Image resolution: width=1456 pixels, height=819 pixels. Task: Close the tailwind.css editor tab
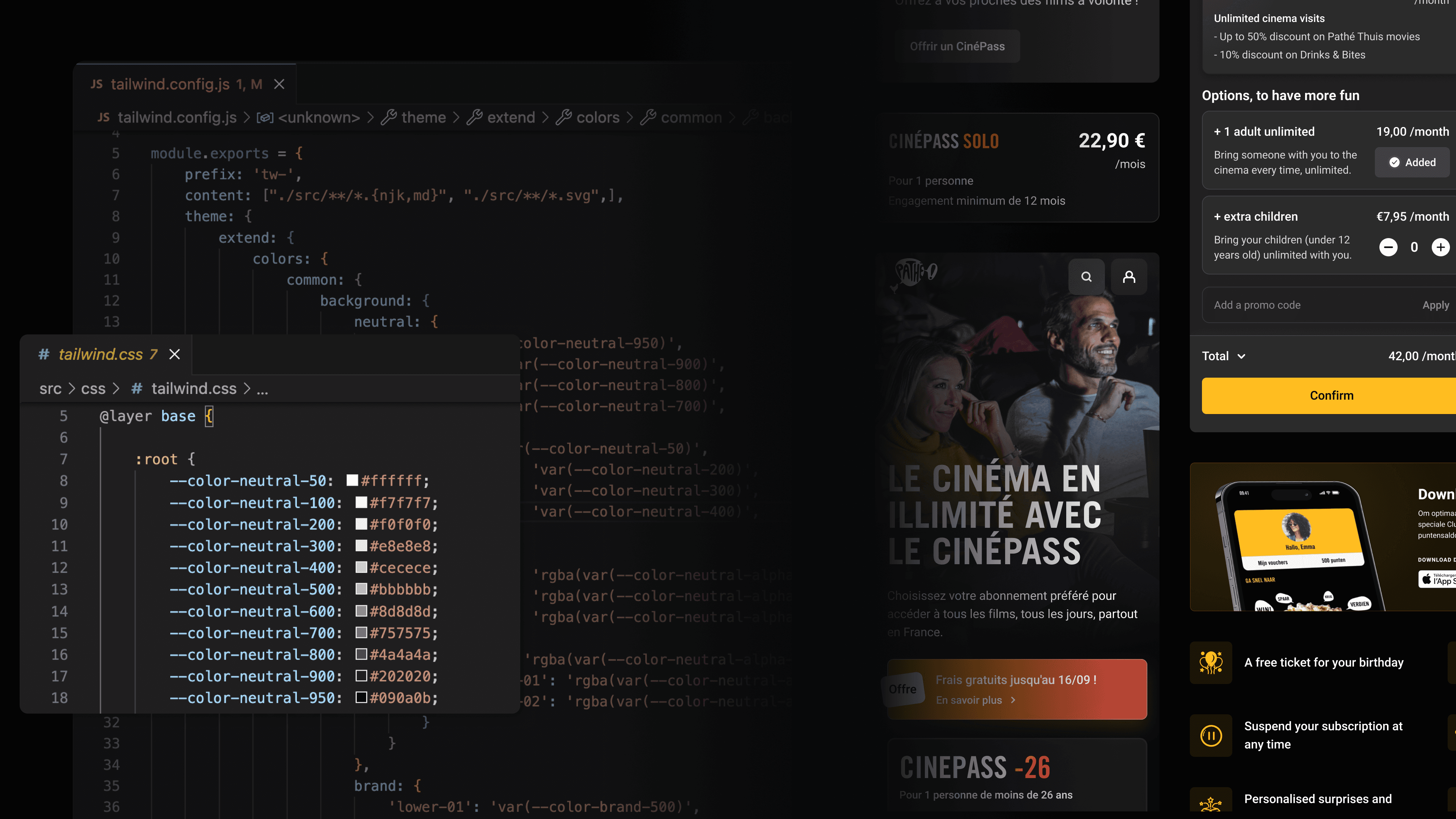coord(175,355)
